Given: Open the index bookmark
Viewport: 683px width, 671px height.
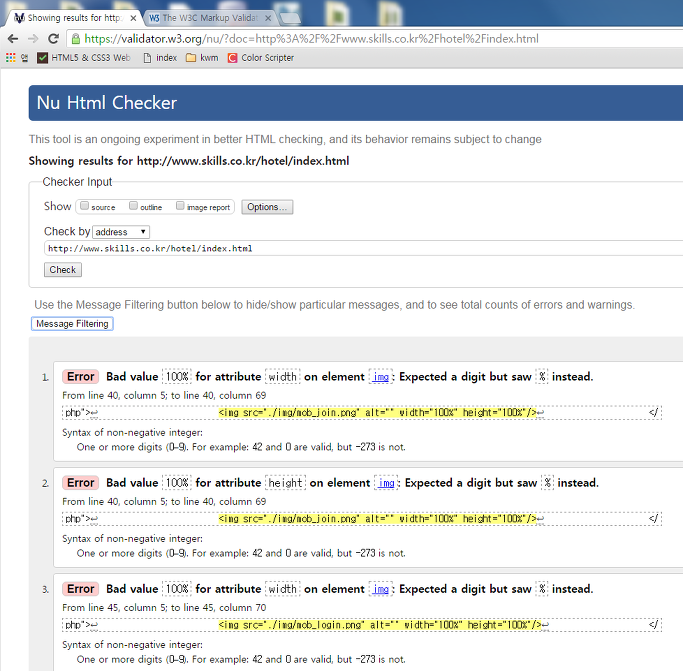Looking at the screenshot, I should pyautogui.click(x=160, y=58).
